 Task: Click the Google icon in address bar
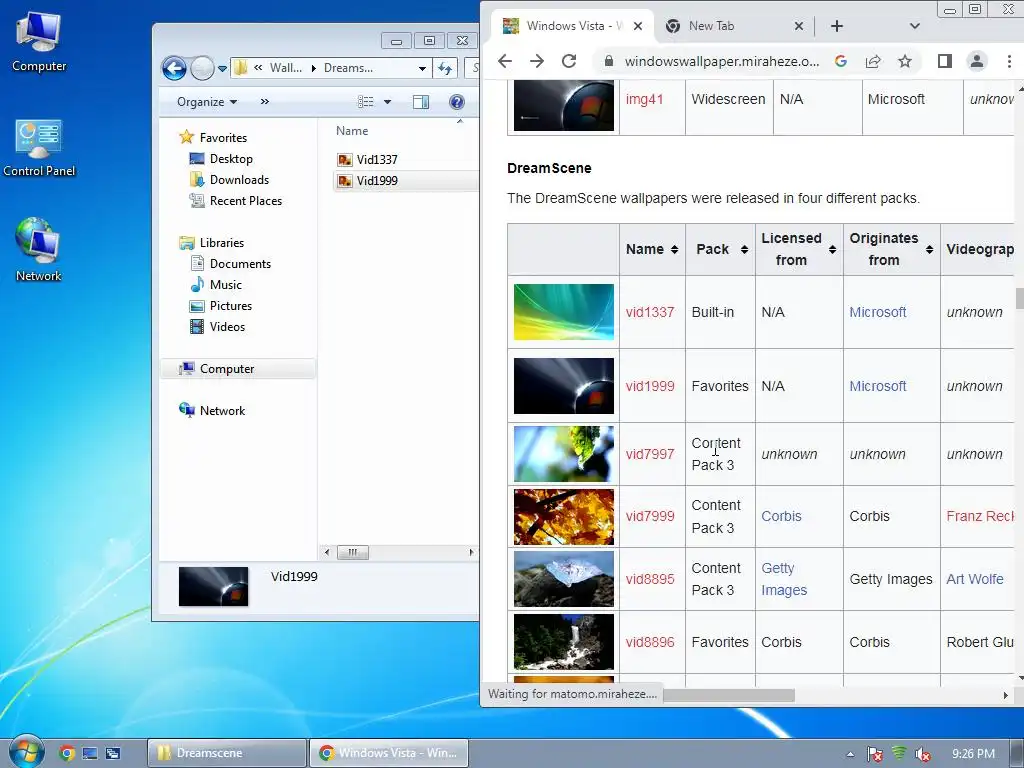(840, 61)
